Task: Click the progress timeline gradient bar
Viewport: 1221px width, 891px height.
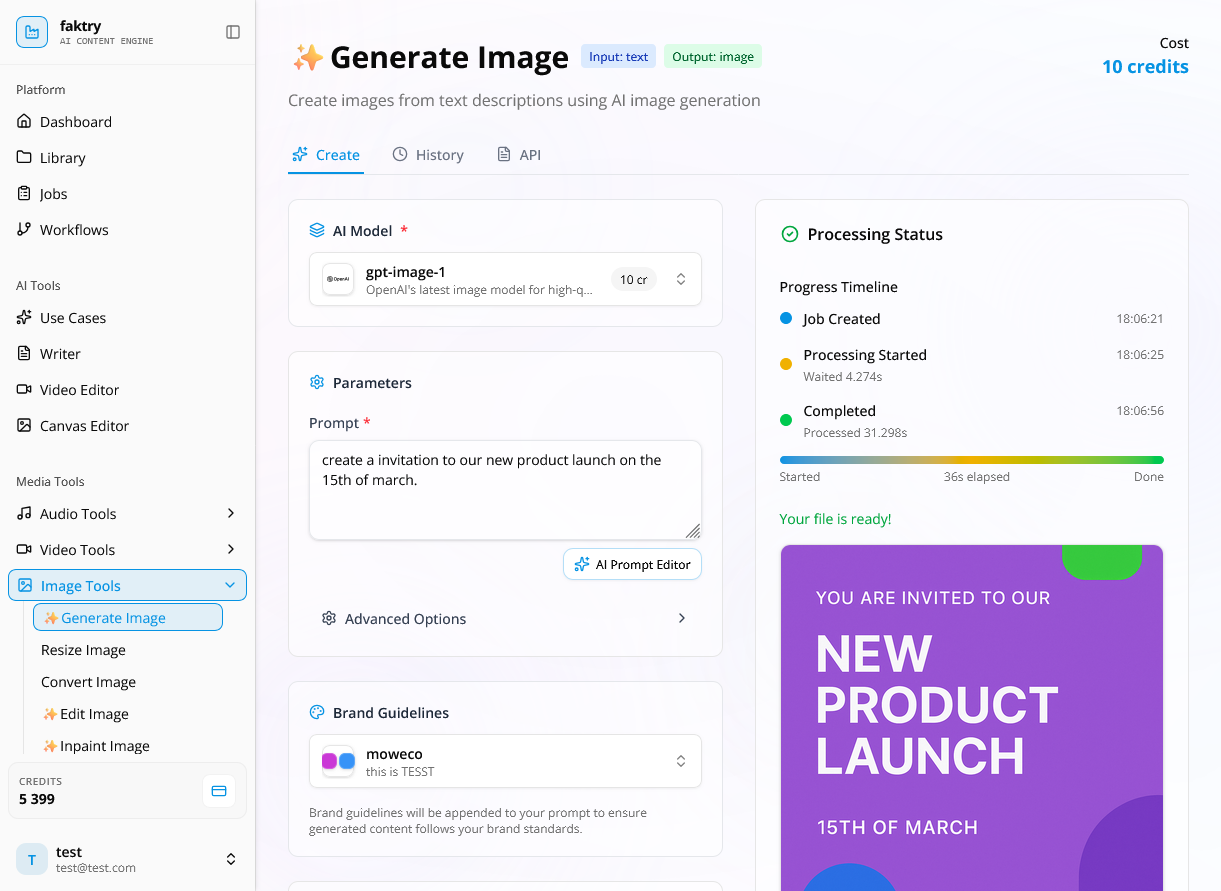Action: [x=971, y=460]
